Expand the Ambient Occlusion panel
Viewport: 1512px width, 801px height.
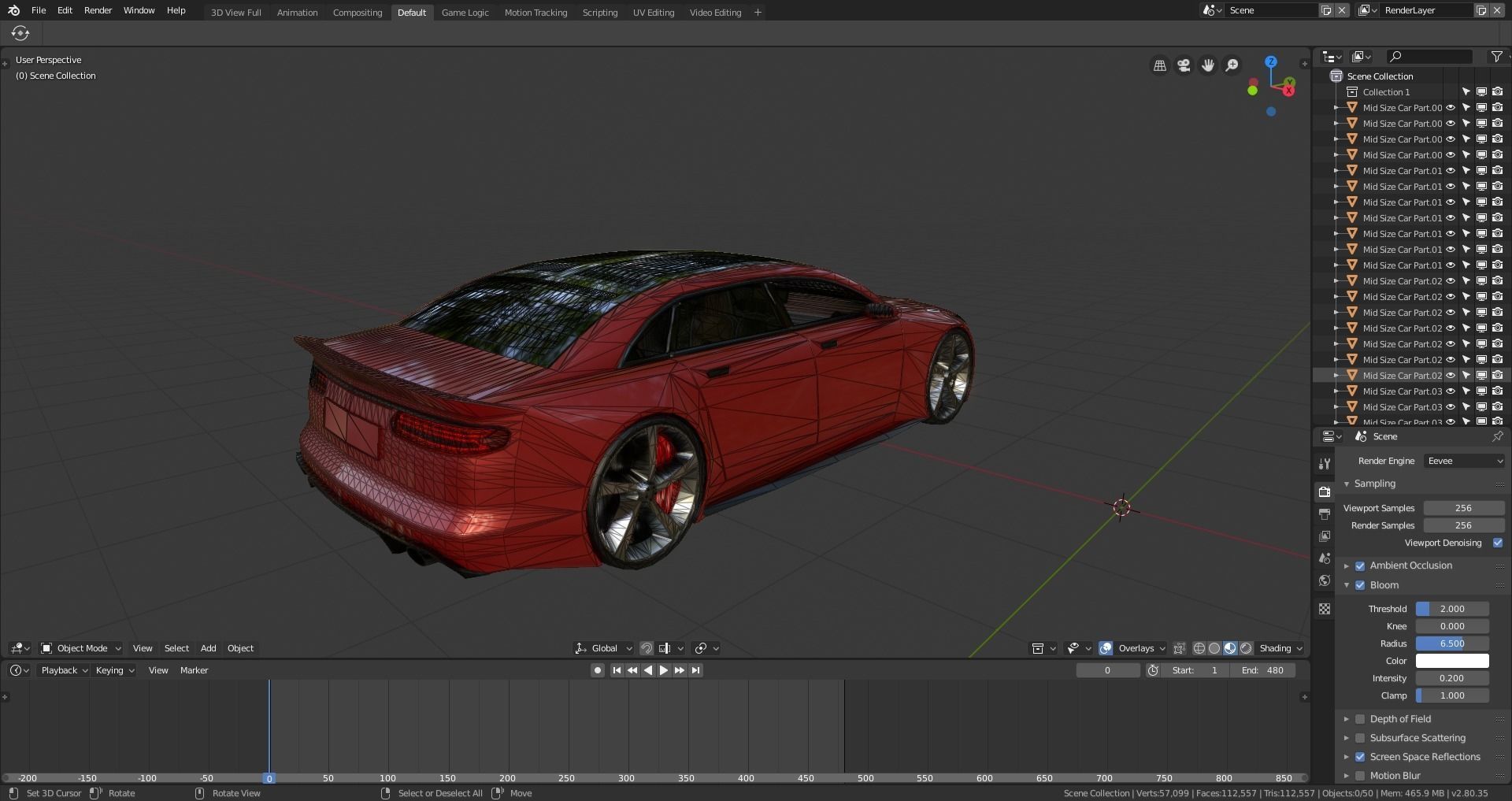pos(1347,566)
